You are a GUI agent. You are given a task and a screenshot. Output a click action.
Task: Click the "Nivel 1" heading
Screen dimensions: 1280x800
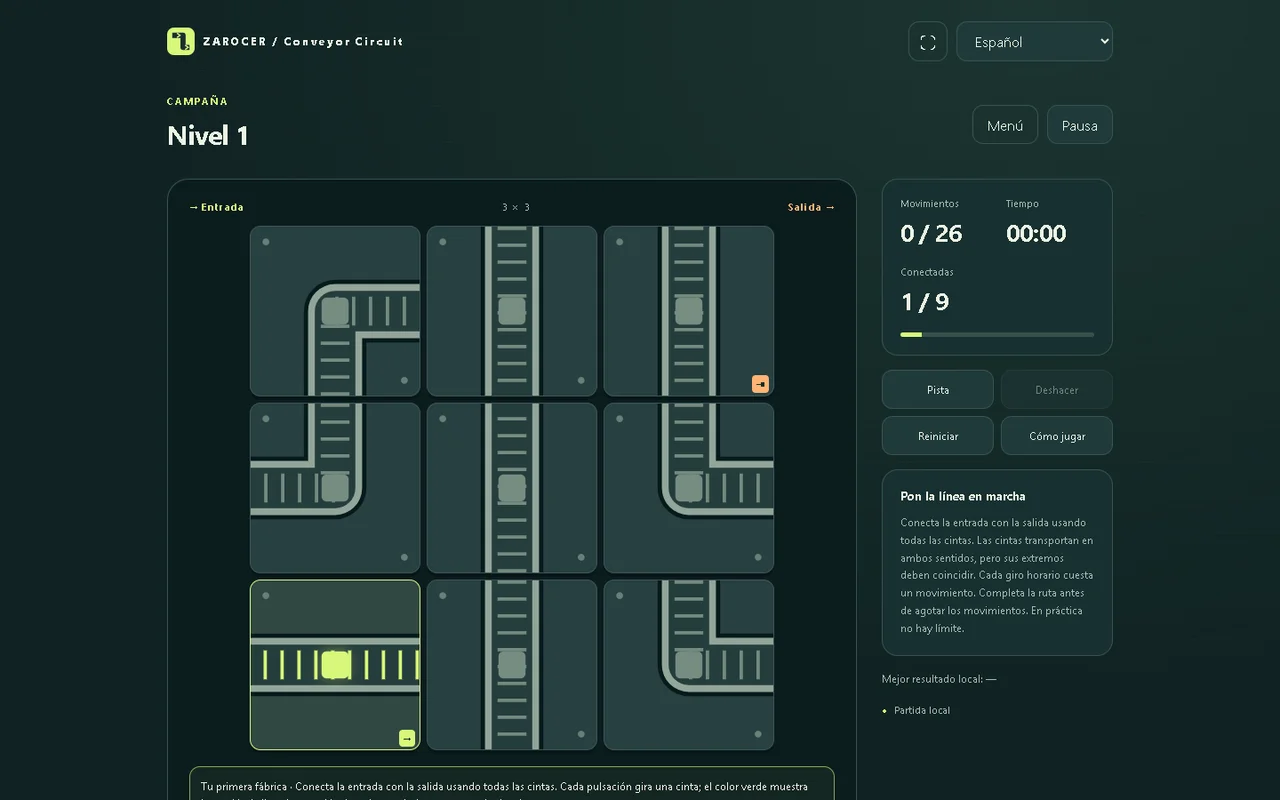208,136
